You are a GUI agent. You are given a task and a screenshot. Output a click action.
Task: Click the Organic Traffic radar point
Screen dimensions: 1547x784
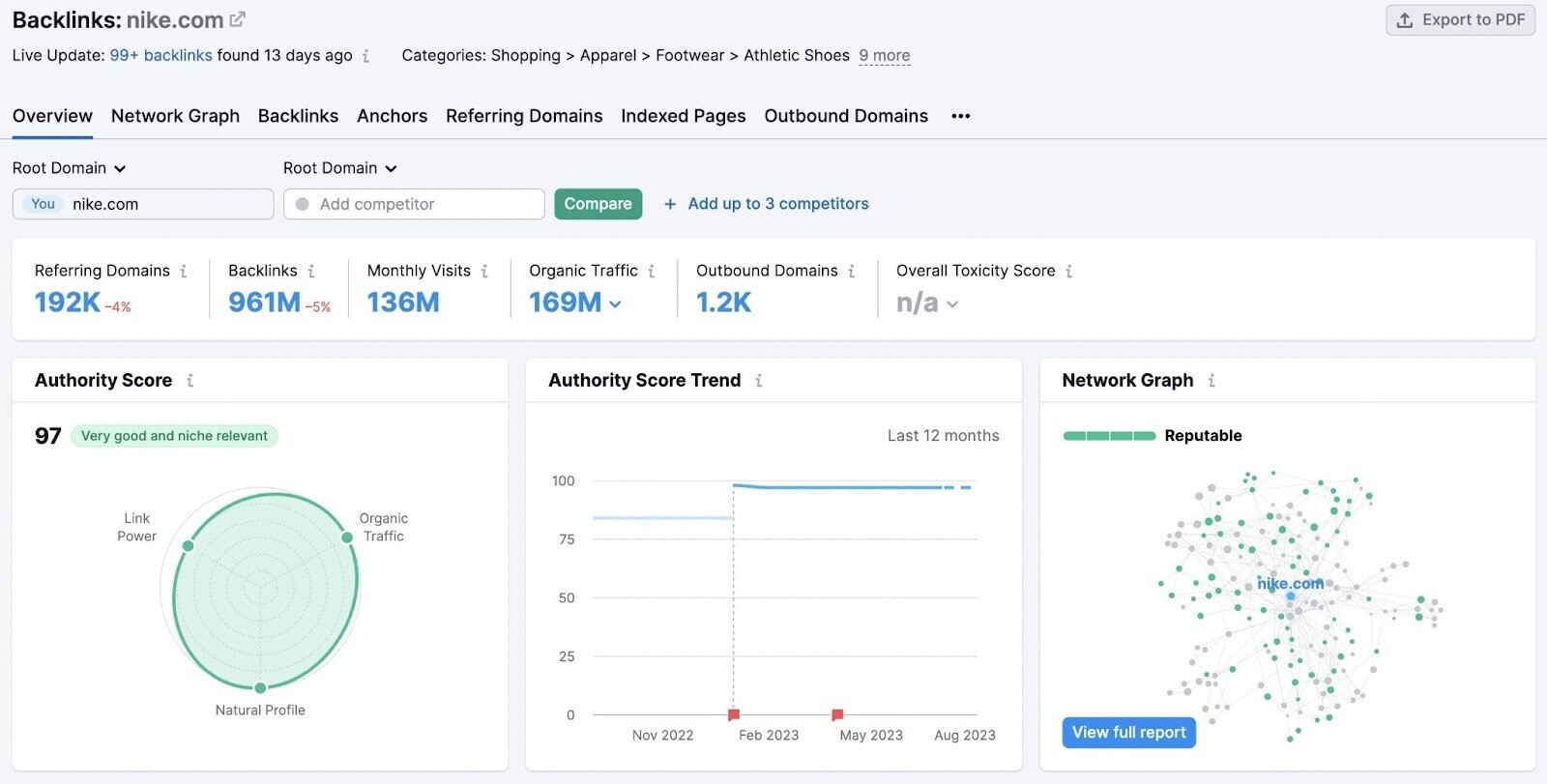[x=346, y=537]
